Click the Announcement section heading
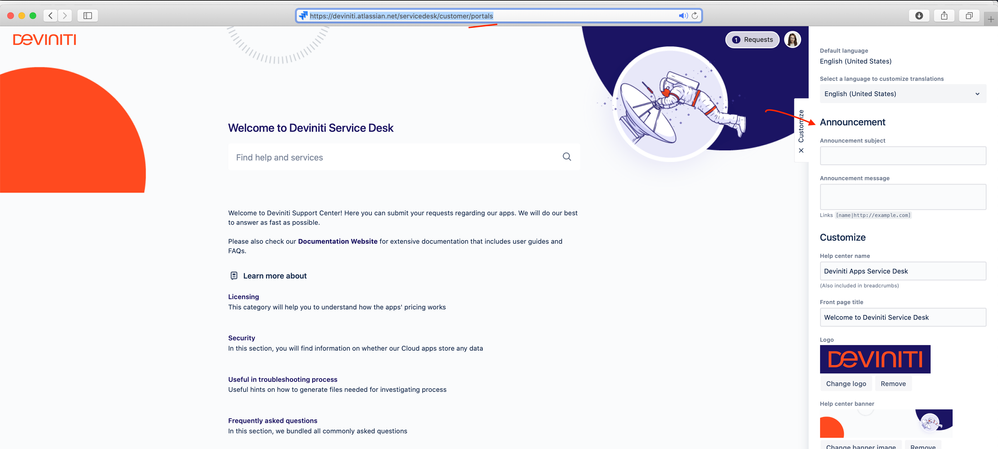This screenshot has width=998, height=449. pyautogui.click(x=852, y=122)
